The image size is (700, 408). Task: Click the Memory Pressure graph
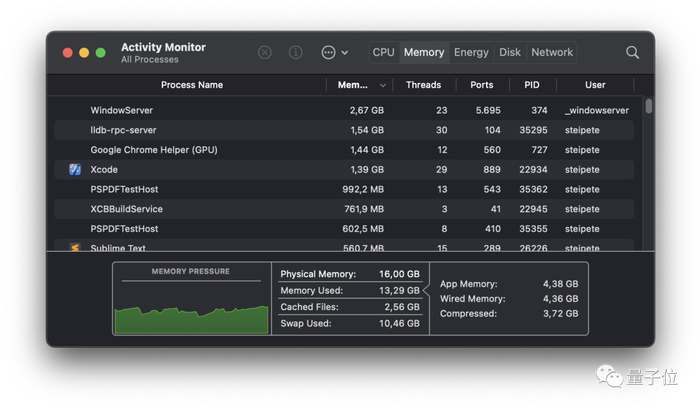(x=191, y=305)
